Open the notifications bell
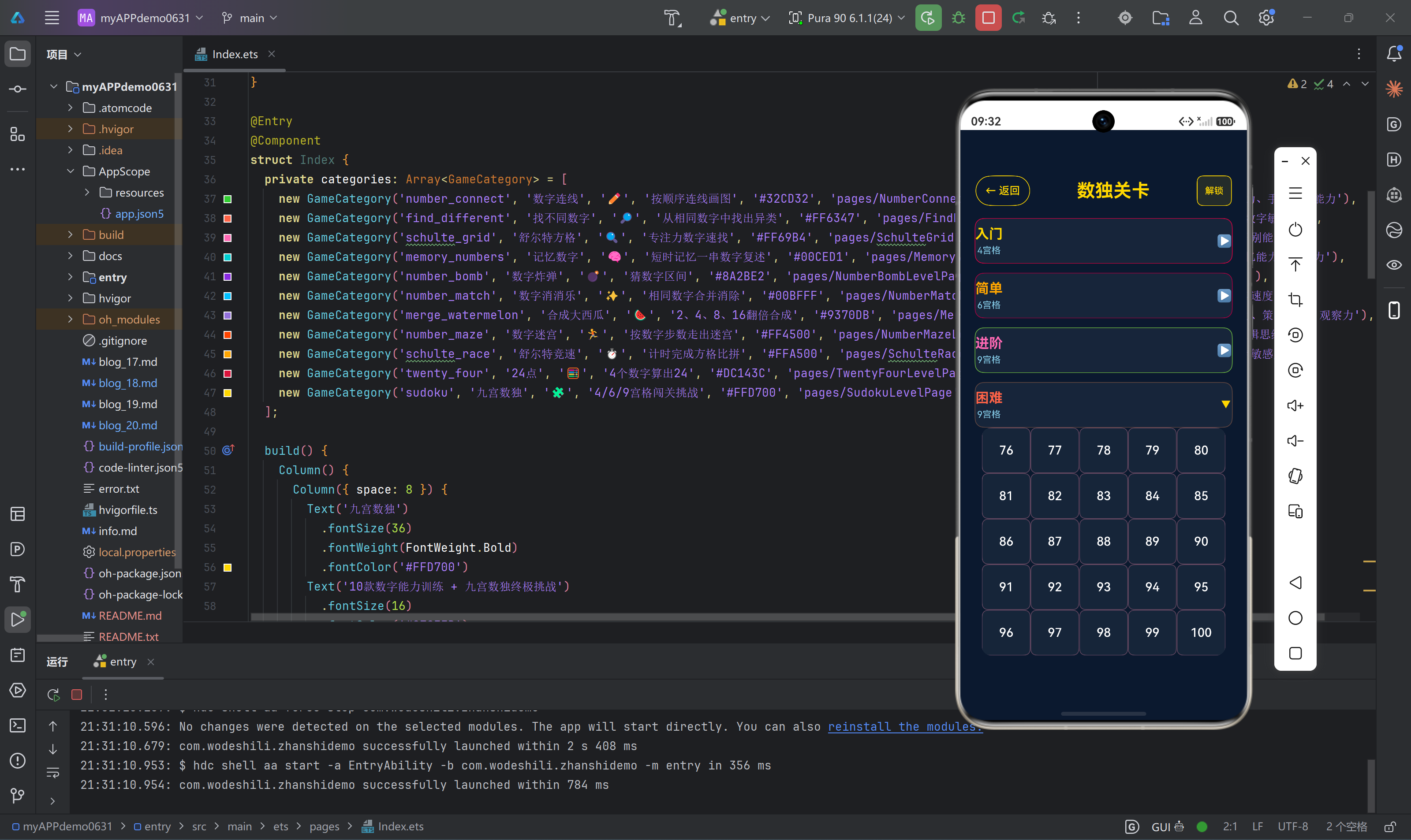This screenshot has height=840, width=1411. coord(1394,54)
